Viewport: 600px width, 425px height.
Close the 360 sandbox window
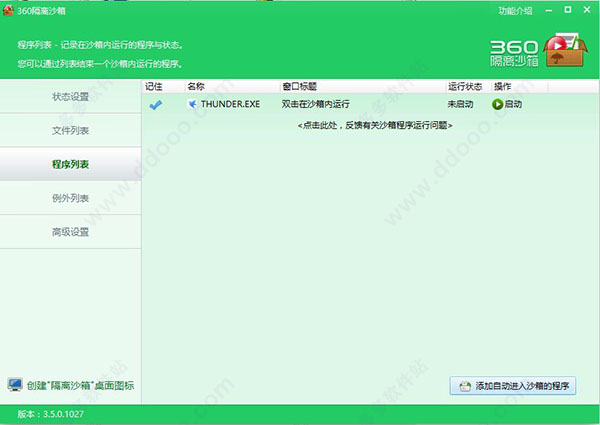coord(587,10)
